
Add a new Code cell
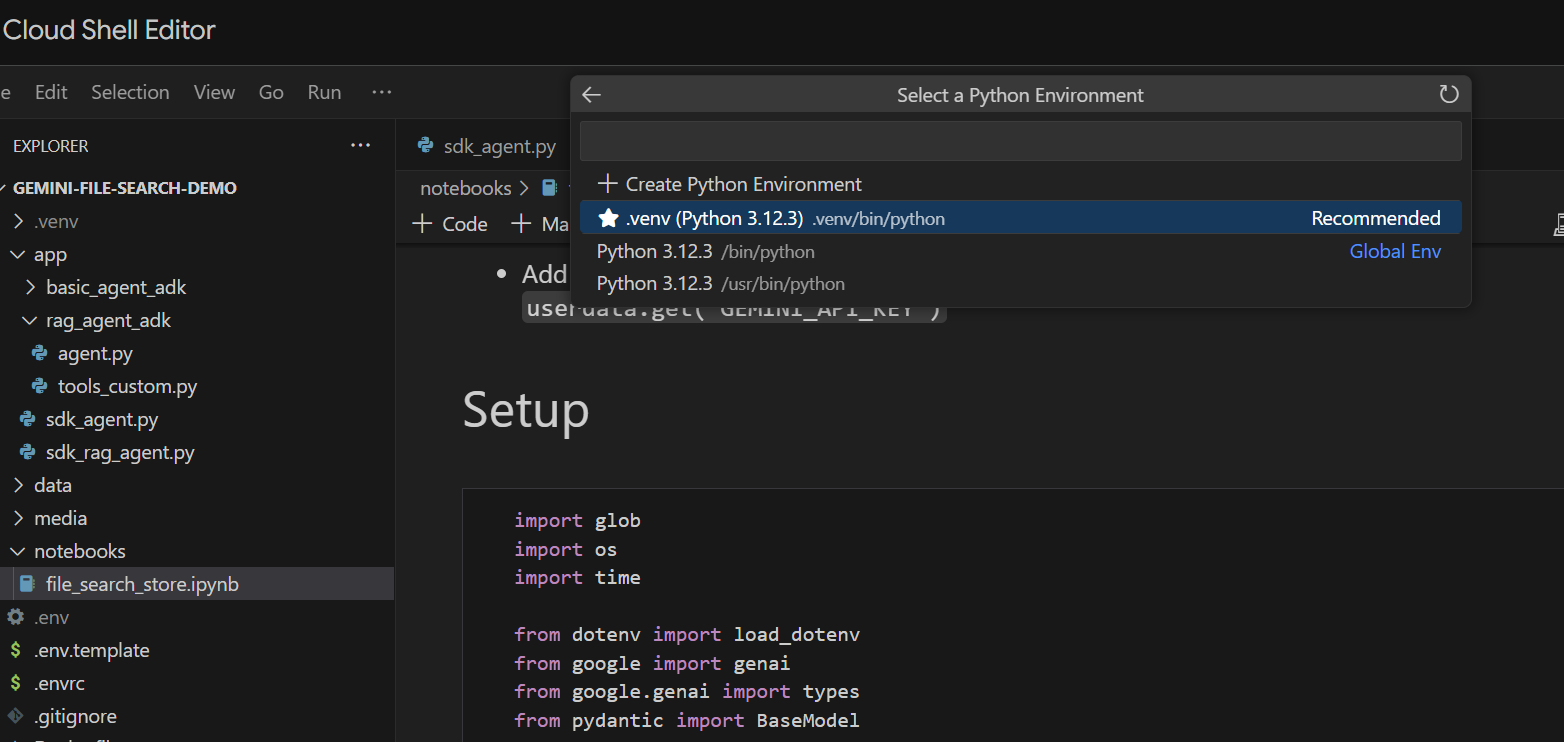pyautogui.click(x=450, y=224)
